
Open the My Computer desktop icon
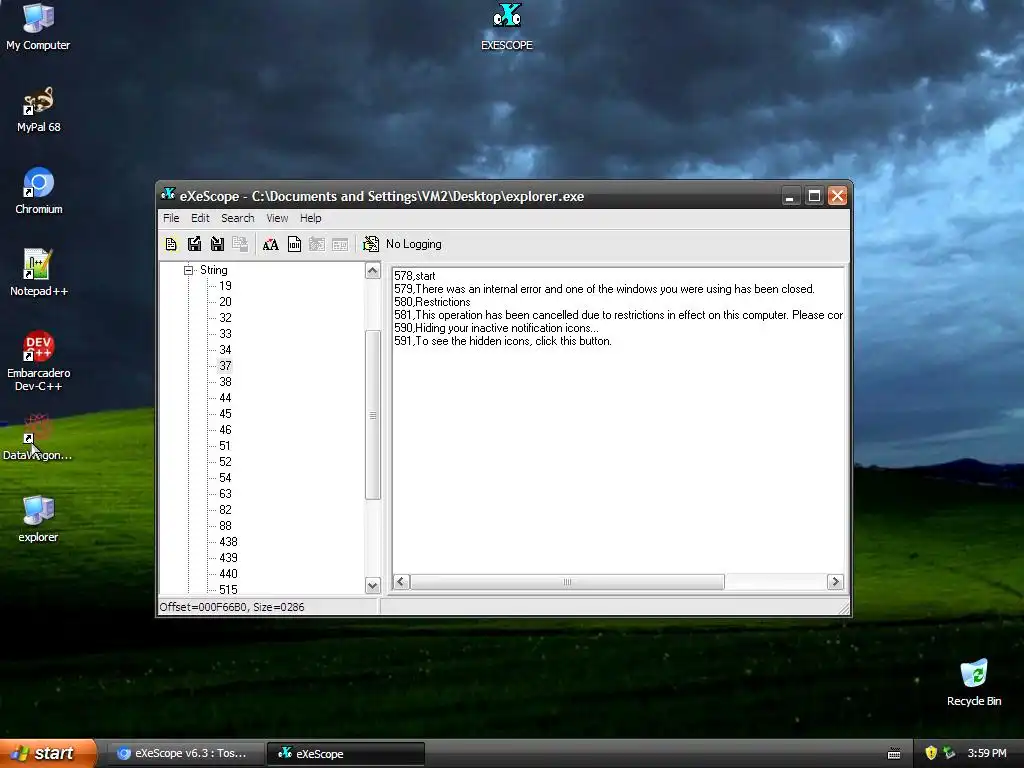point(38,27)
